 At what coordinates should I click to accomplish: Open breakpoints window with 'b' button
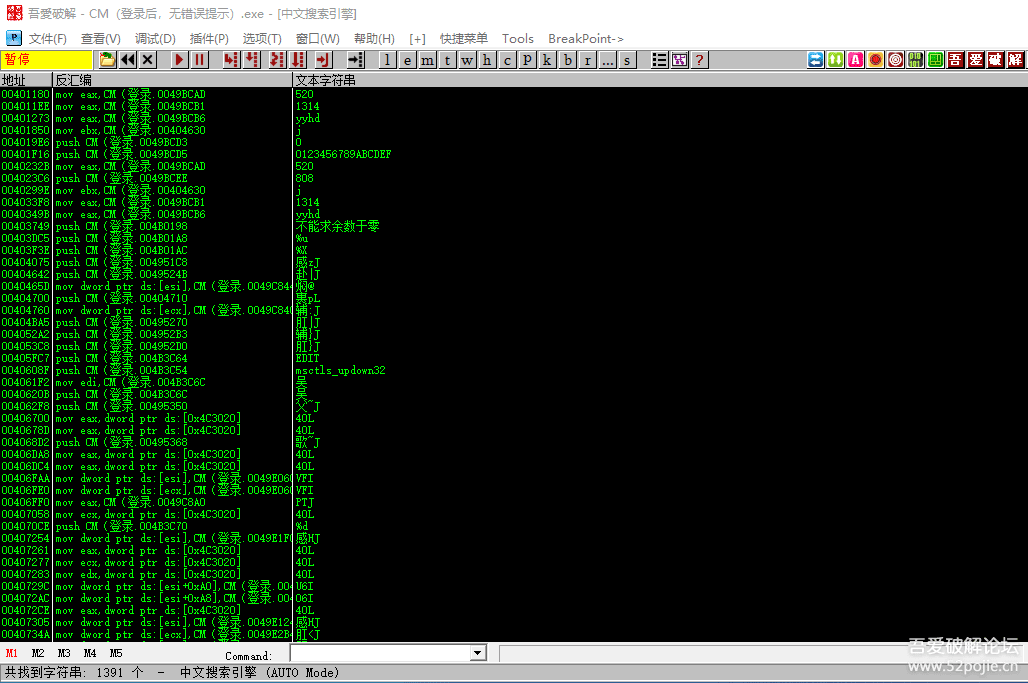point(567,60)
